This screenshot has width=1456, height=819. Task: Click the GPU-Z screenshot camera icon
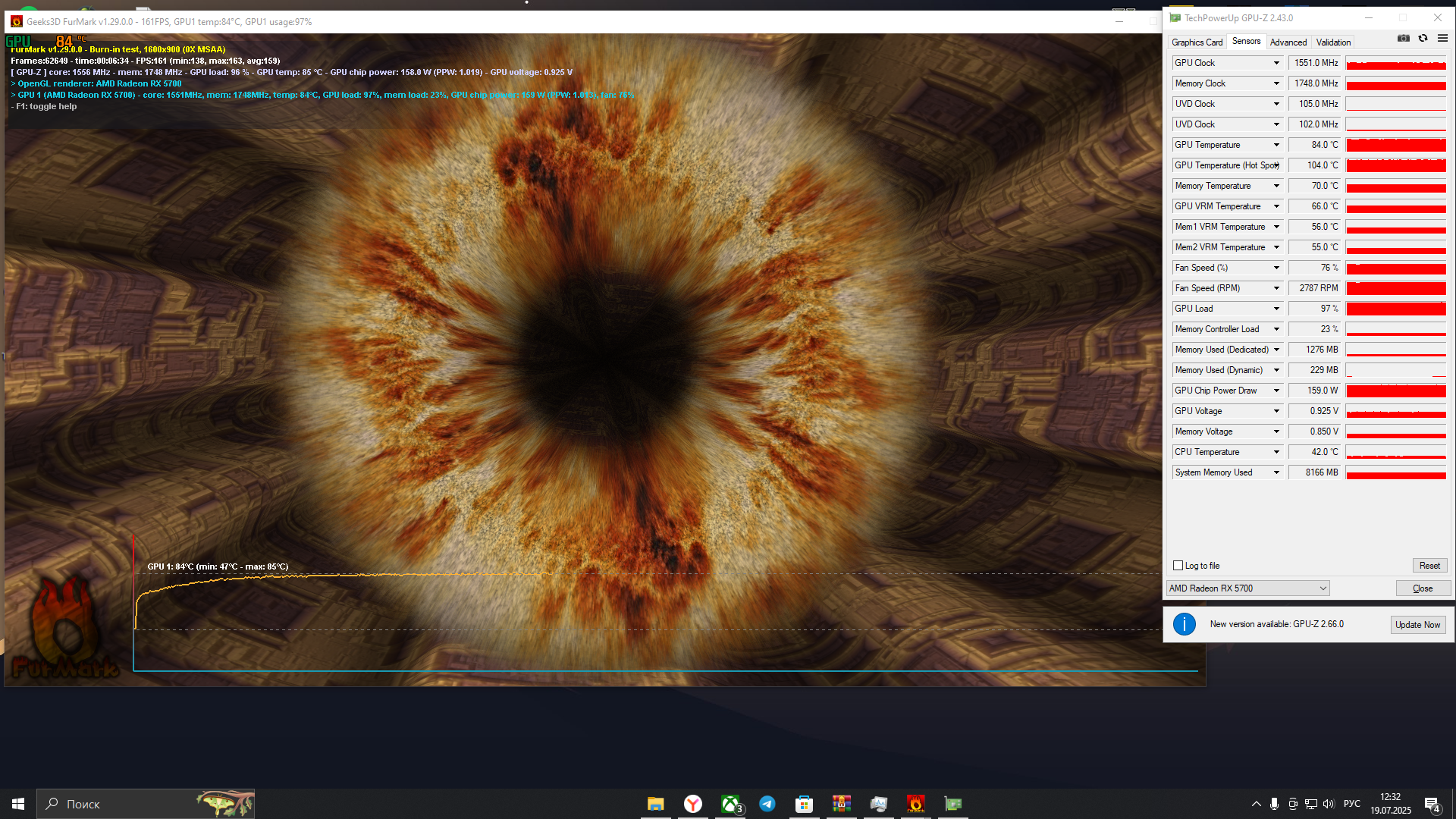click(1404, 38)
